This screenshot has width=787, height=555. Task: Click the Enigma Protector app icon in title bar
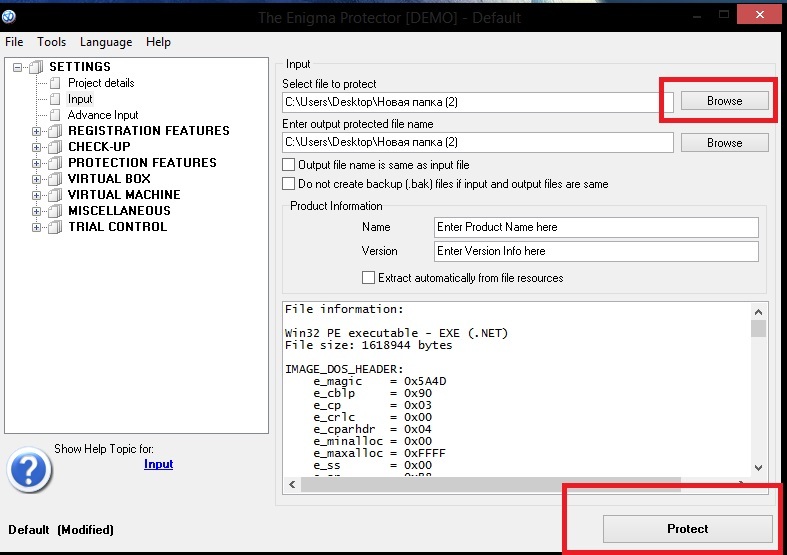pyautogui.click(x=9, y=17)
